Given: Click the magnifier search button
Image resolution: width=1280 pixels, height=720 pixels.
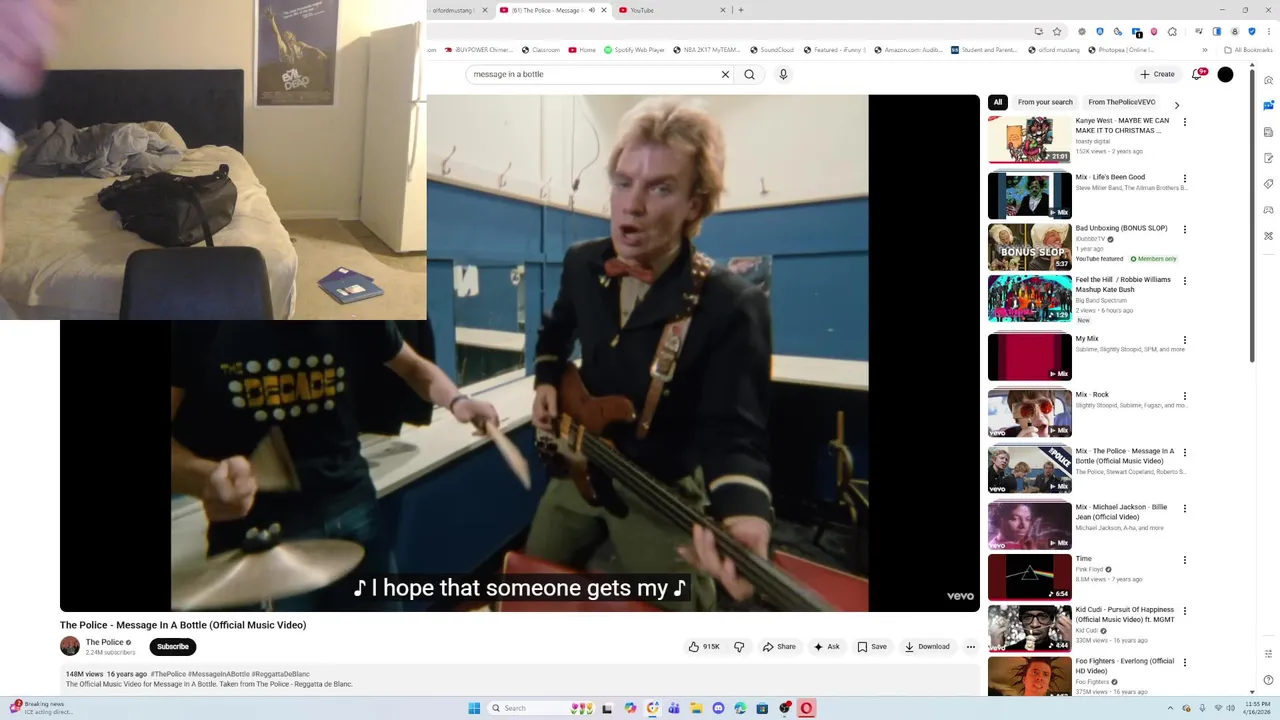Looking at the screenshot, I should point(749,74).
